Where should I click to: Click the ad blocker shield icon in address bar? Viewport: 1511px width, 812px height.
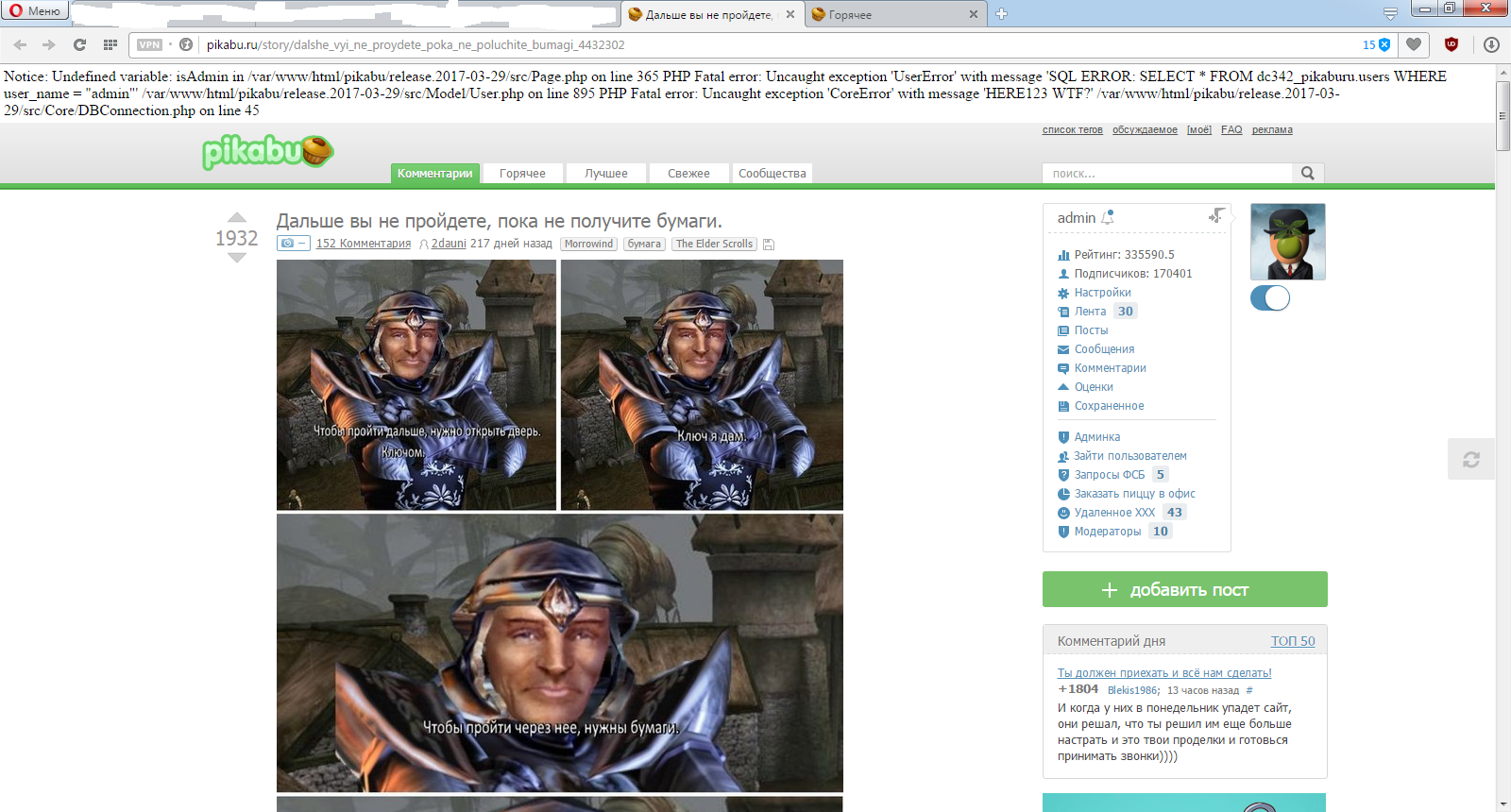[x=1384, y=44]
